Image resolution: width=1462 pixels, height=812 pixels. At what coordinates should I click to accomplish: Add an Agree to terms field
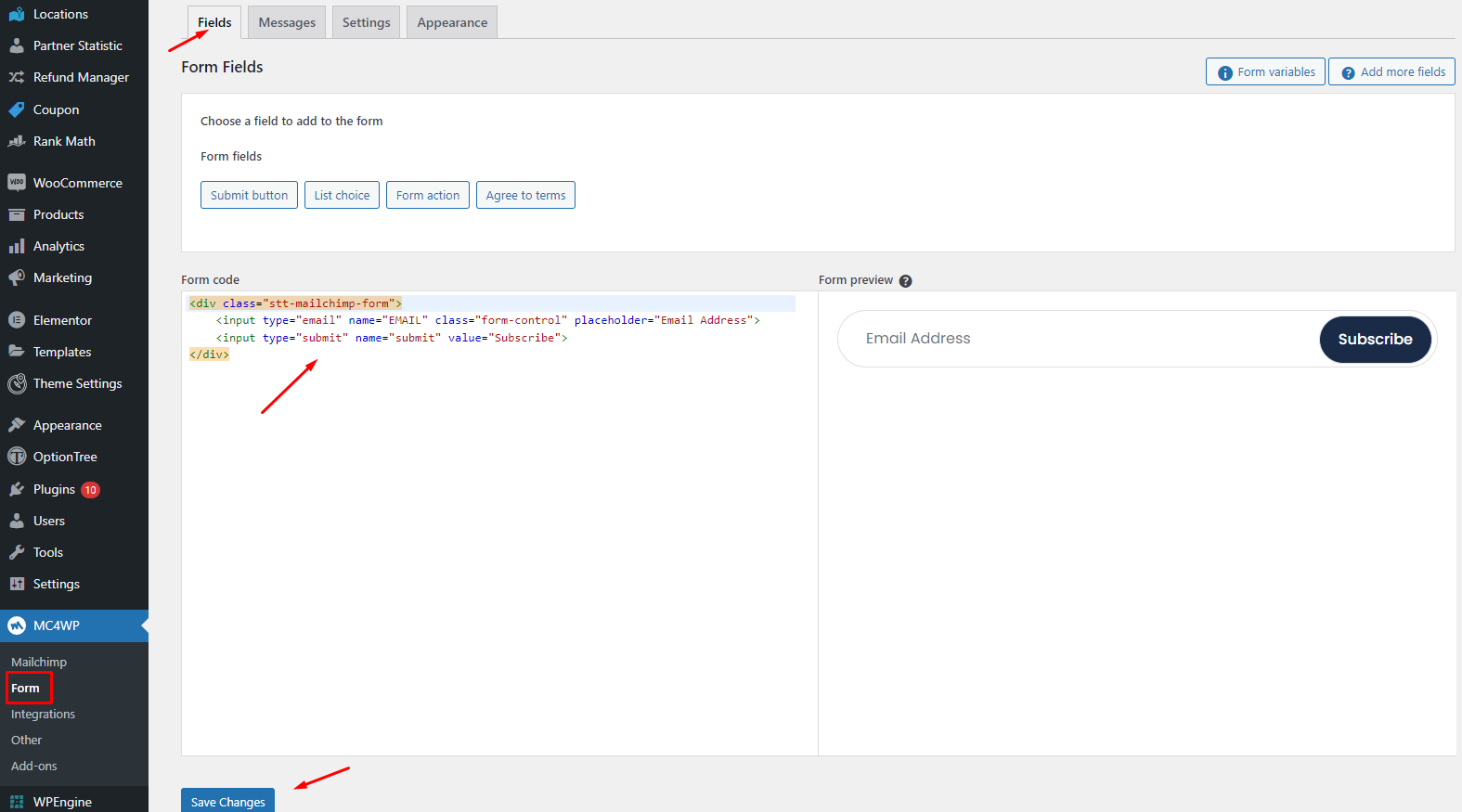tap(525, 195)
